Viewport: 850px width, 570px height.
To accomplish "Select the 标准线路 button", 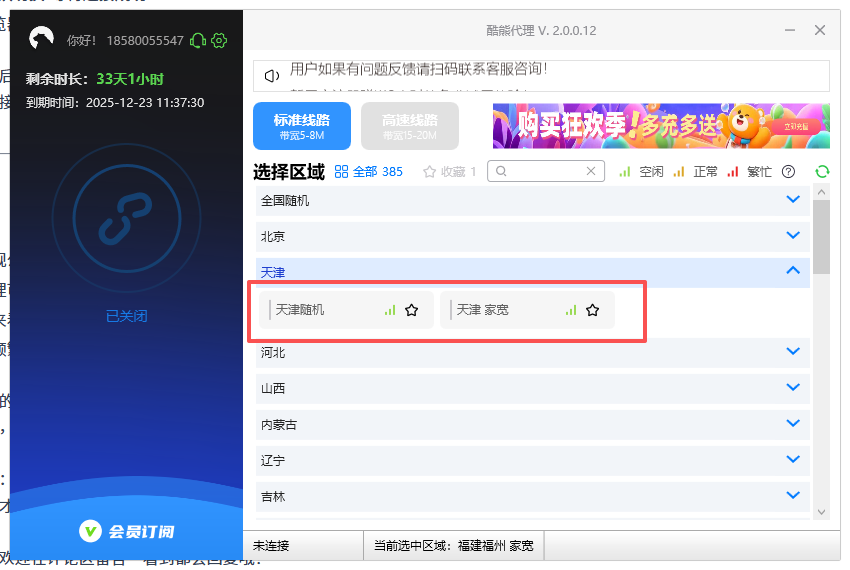I will click(x=302, y=126).
